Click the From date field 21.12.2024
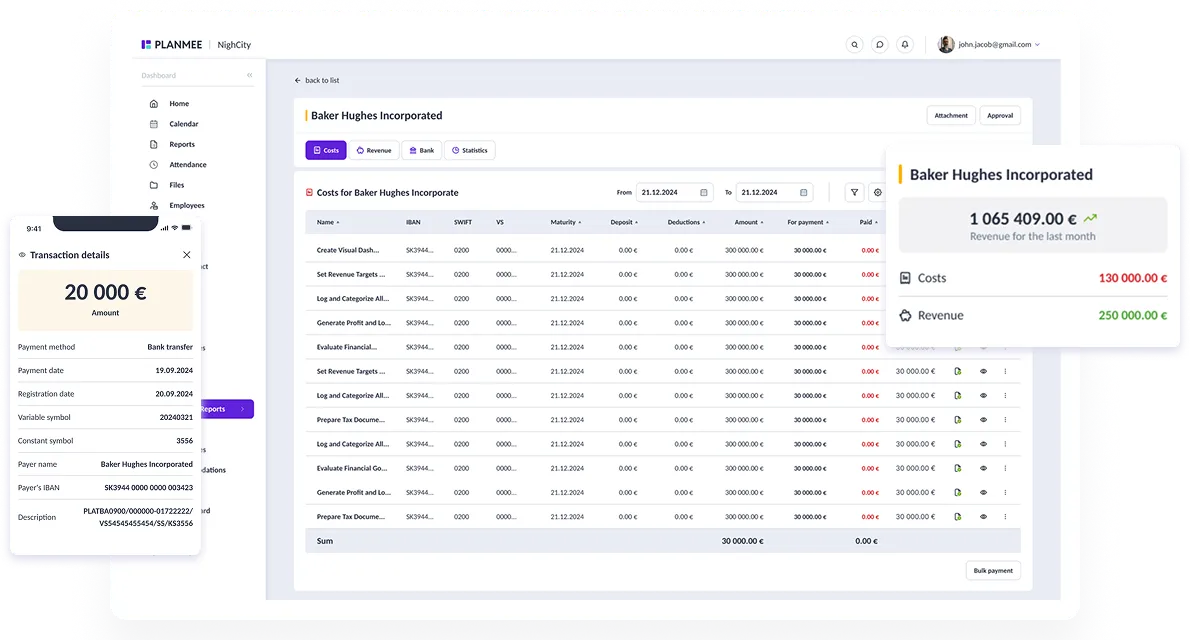The image size is (1190, 640). tap(674, 193)
